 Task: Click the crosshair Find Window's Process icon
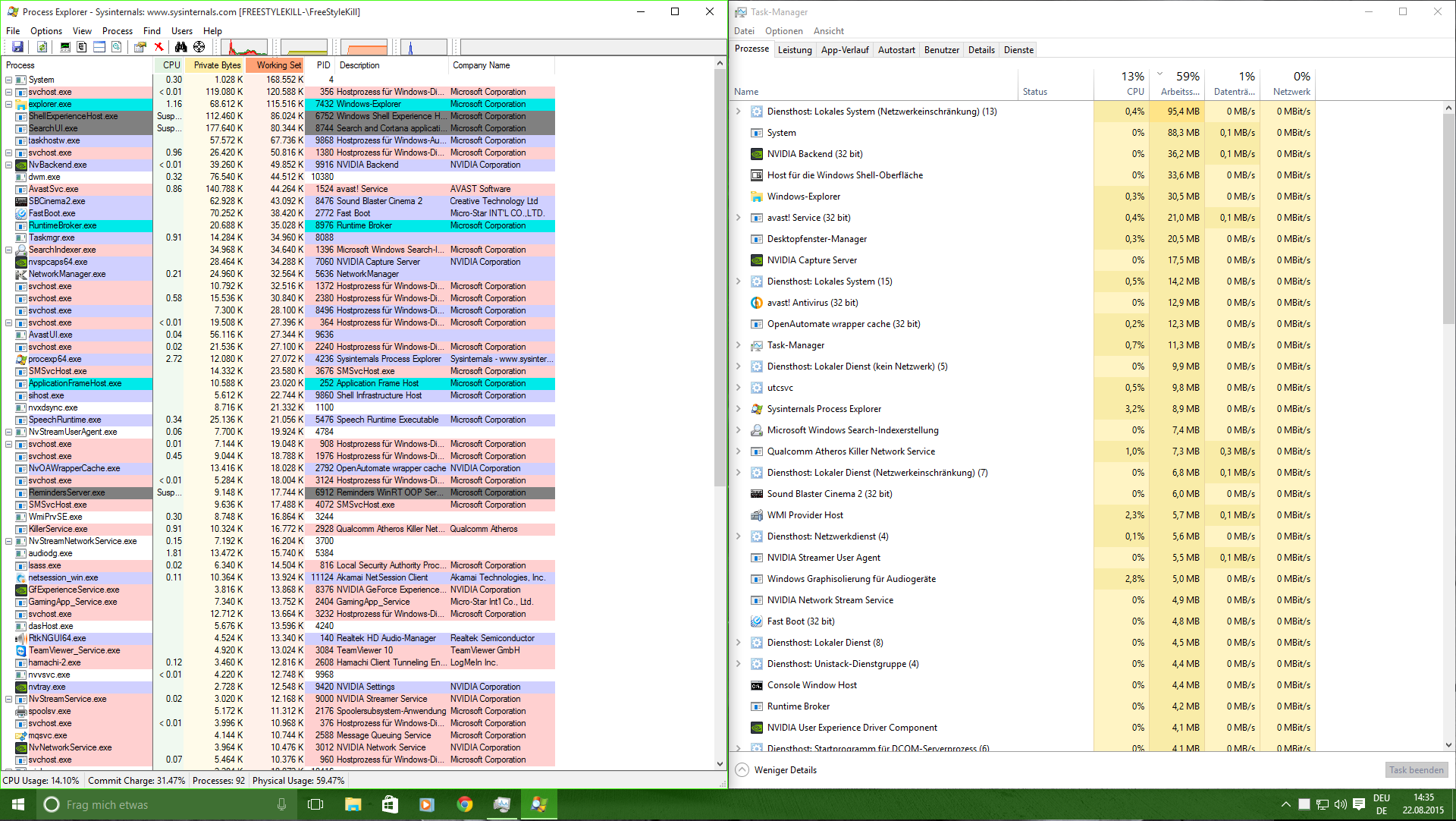(199, 47)
